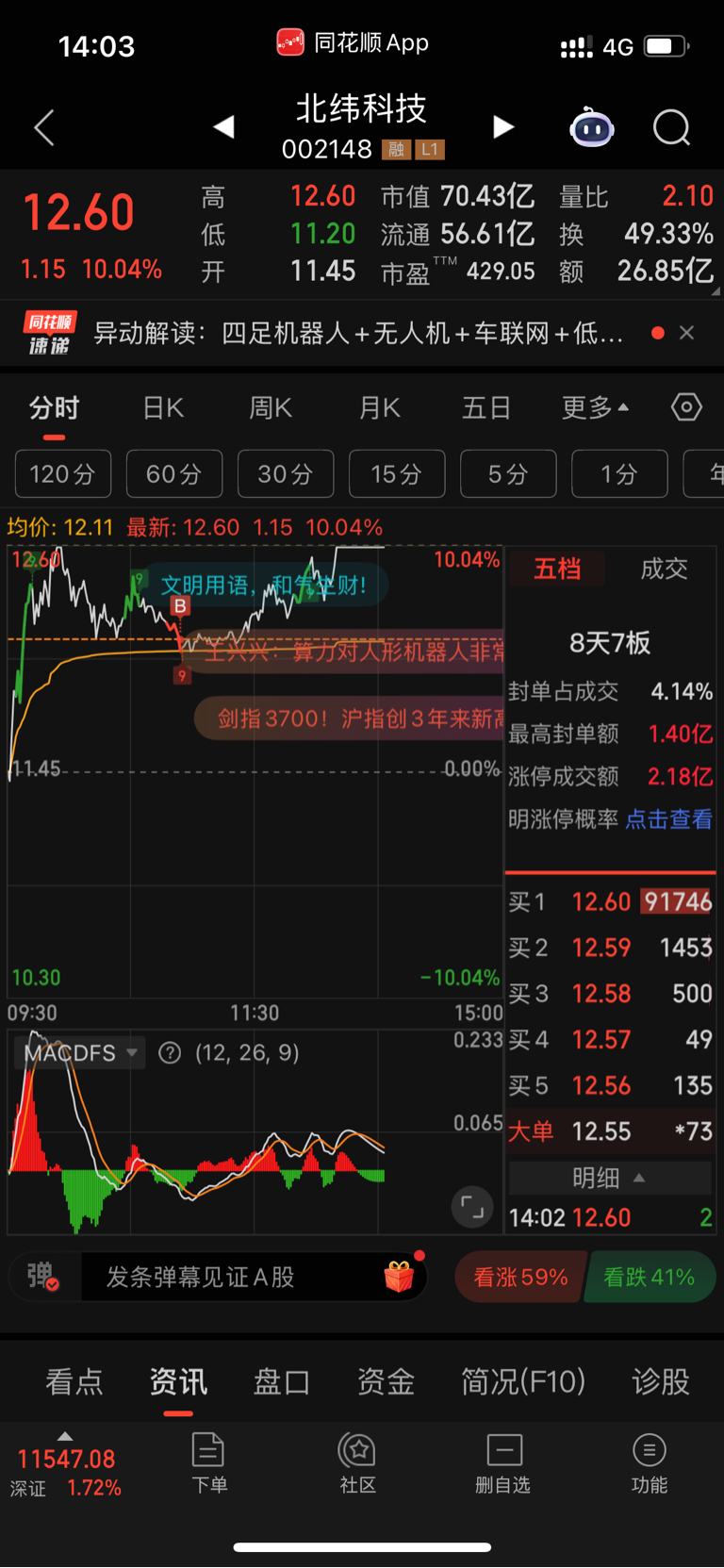The image size is (724, 1568).
Task: Open the 功能 functions icon
Action: [x=649, y=1462]
